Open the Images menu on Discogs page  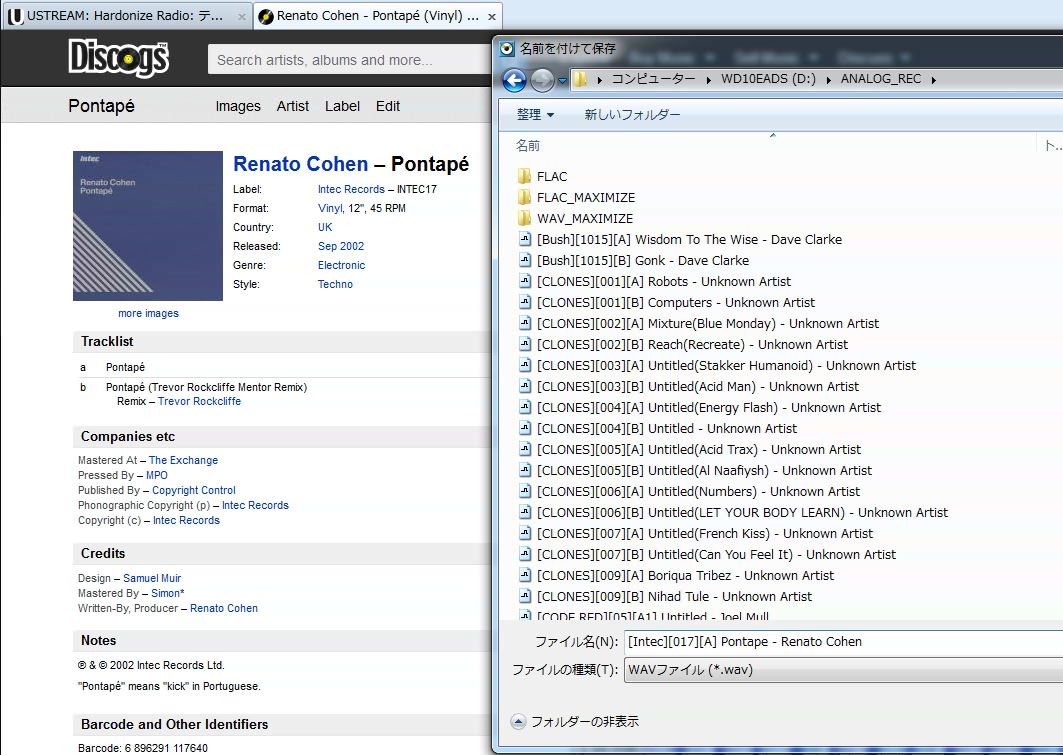(x=238, y=106)
